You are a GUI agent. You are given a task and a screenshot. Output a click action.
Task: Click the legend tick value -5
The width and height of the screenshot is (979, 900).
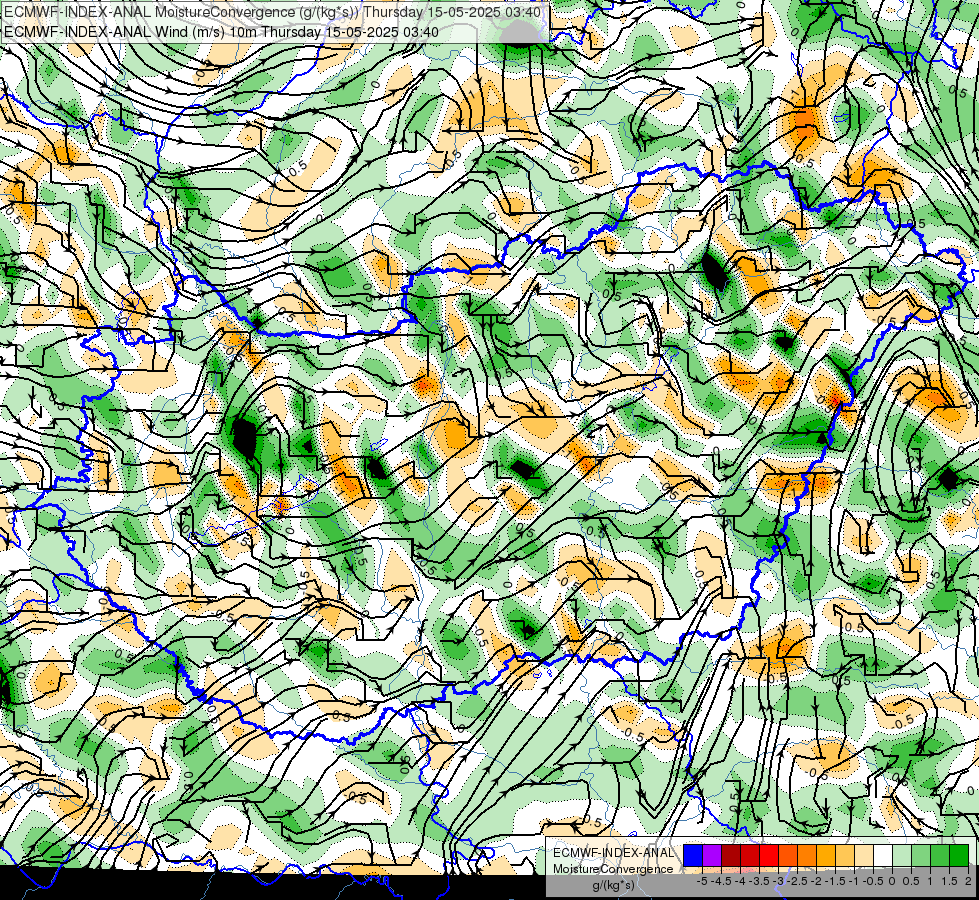[702, 881]
